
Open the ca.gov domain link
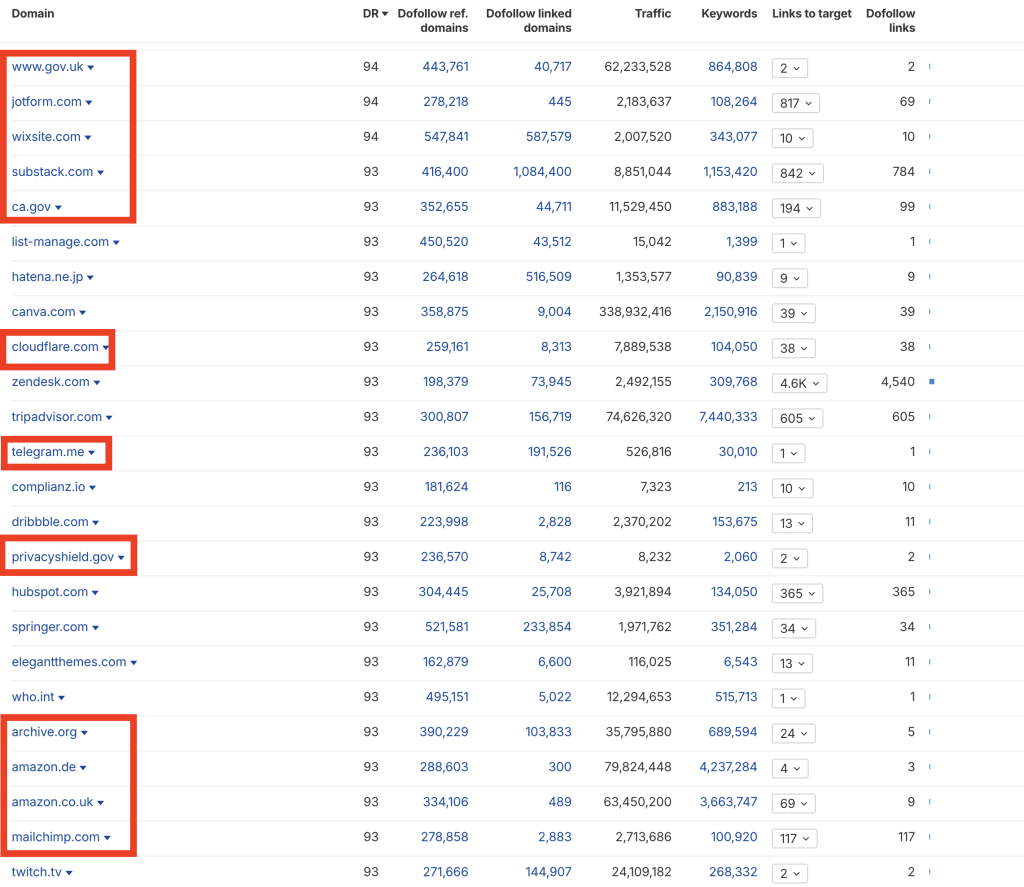[31, 207]
